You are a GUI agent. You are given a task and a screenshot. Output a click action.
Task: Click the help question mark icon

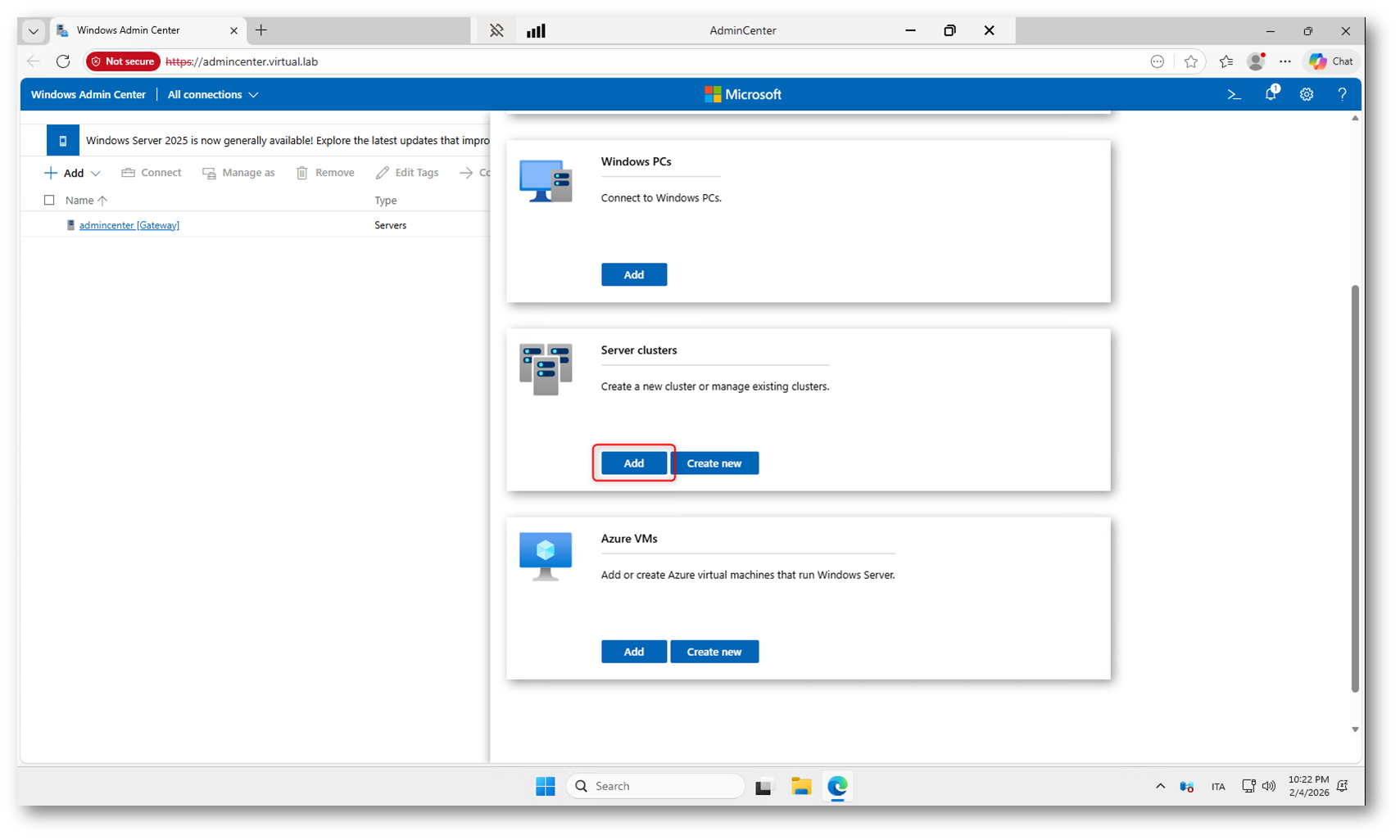tap(1342, 95)
